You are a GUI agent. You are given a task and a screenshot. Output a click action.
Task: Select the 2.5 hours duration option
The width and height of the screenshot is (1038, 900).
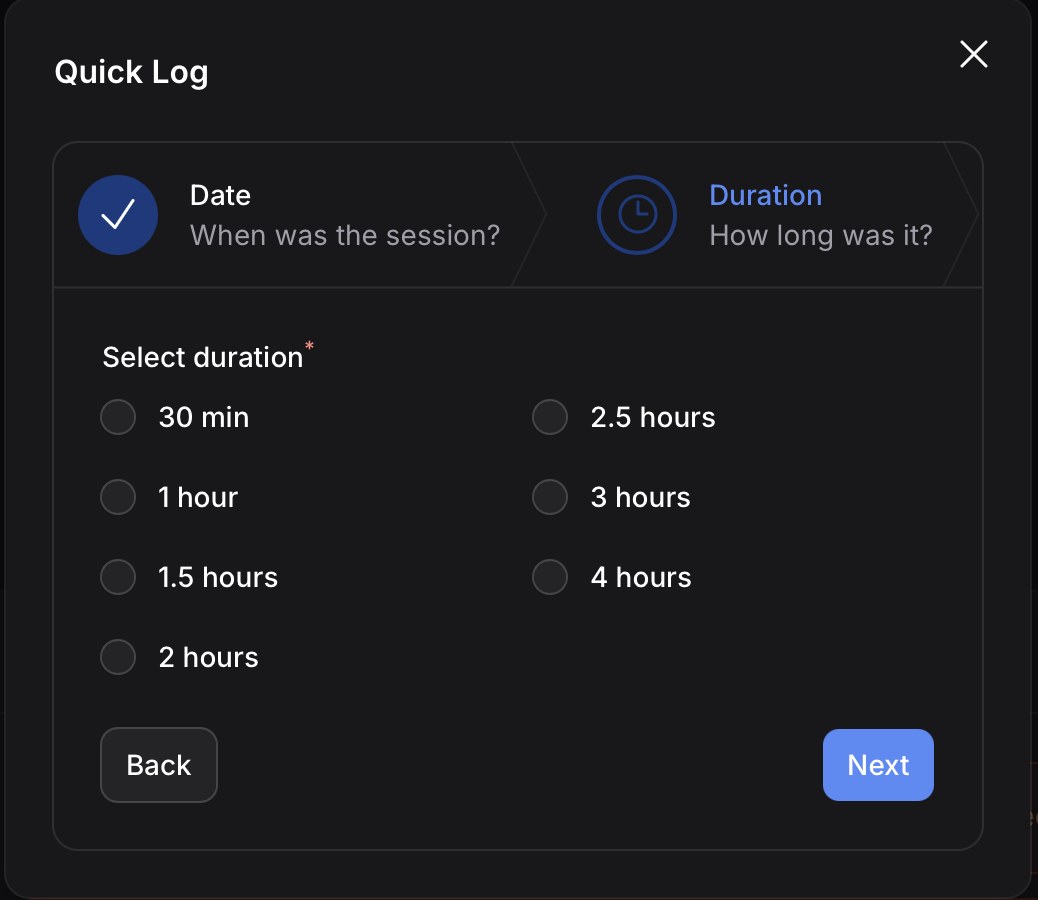(x=550, y=417)
